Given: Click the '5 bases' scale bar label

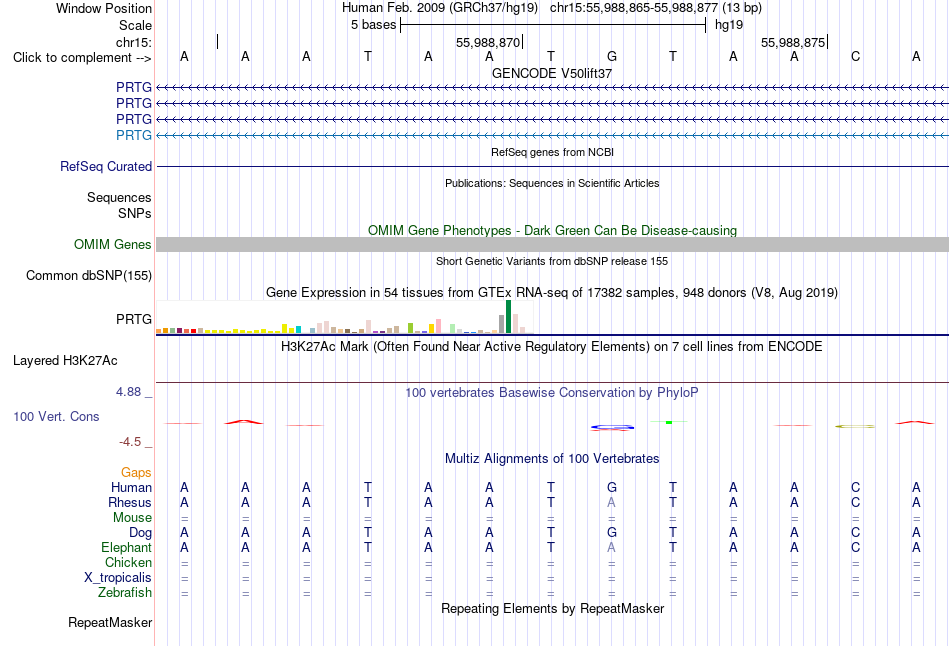Looking at the screenshot, I should pyautogui.click(x=373, y=25).
